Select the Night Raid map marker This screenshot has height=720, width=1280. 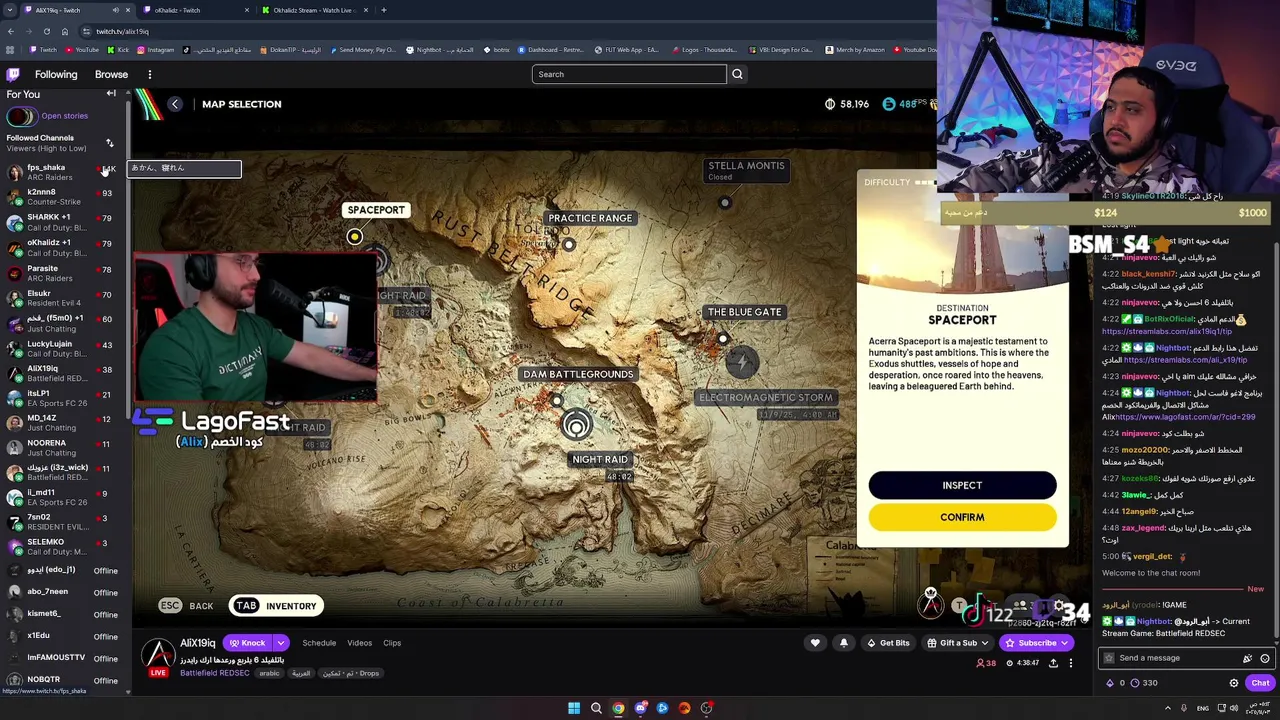click(576, 426)
